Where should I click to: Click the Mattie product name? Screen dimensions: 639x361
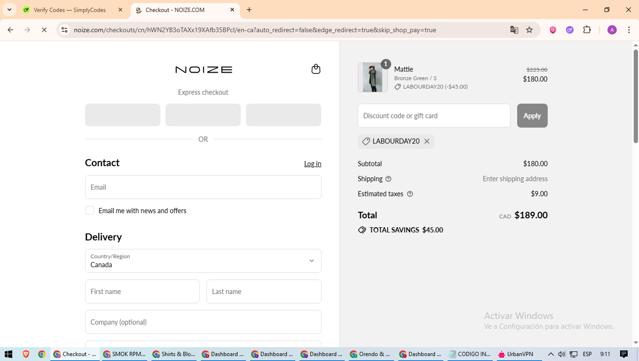[x=403, y=69]
